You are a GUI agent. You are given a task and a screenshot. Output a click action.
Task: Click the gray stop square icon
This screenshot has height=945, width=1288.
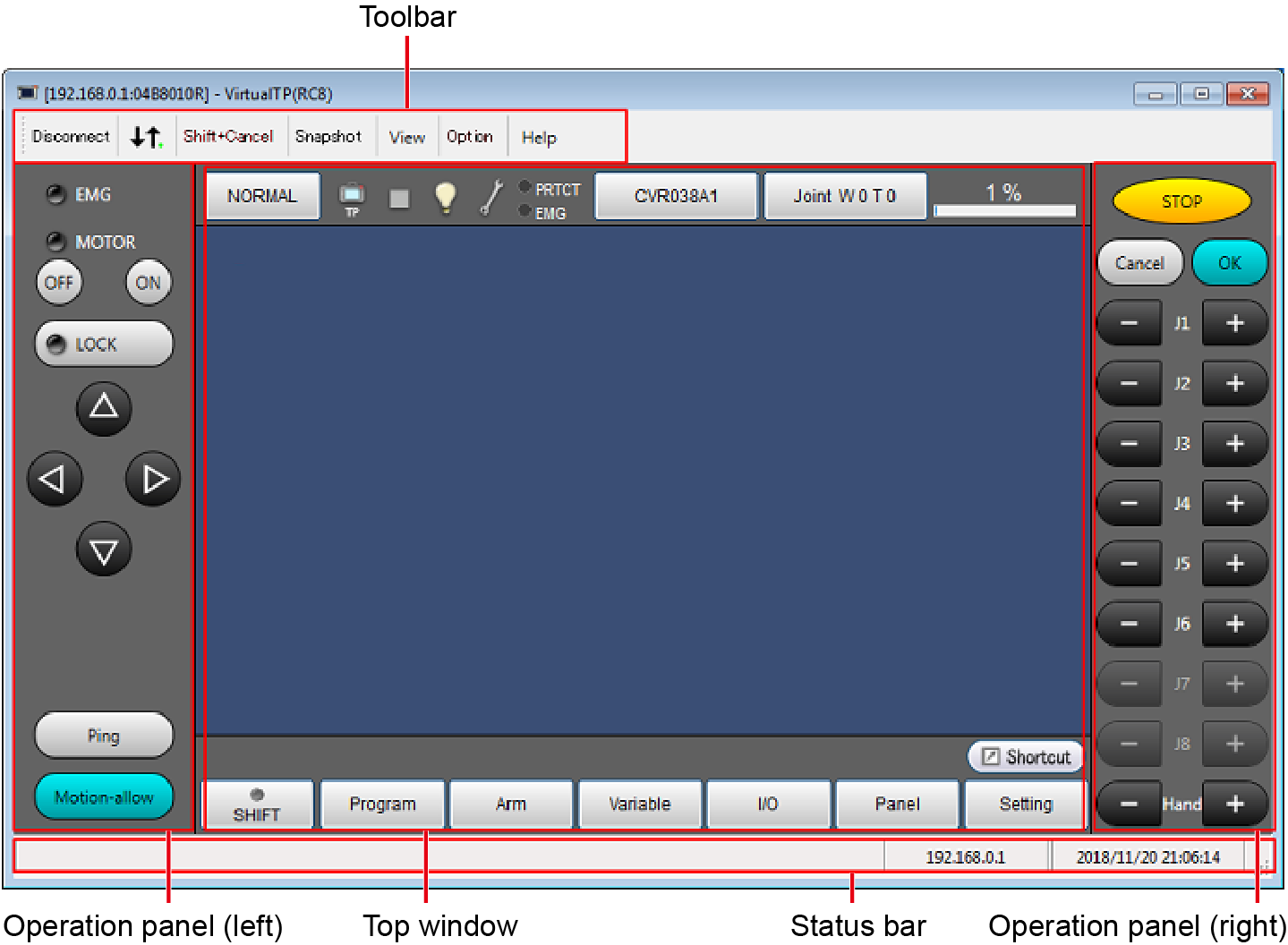tap(399, 198)
